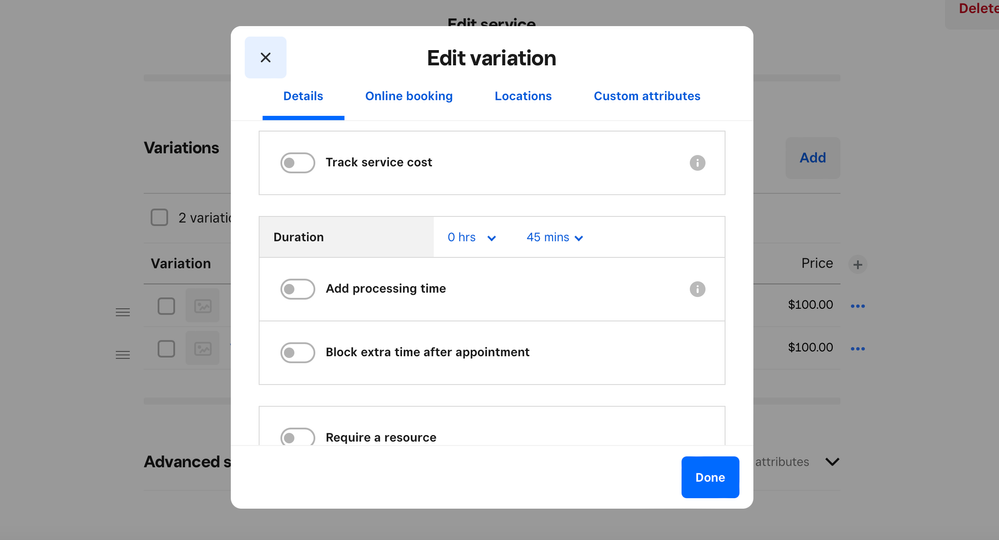Open the Custom attributes tab
Image resolution: width=999 pixels, height=540 pixels.
click(646, 96)
